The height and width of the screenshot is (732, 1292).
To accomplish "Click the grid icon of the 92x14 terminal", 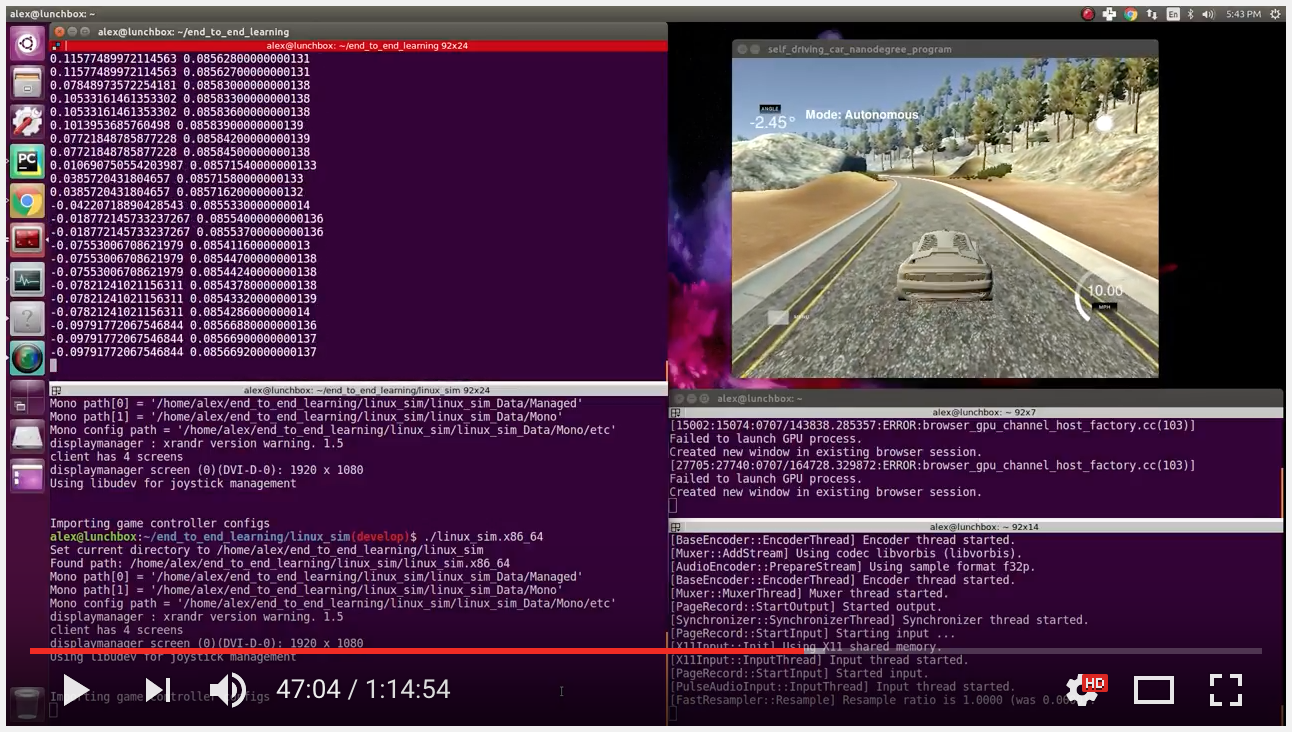I will click(676, 526).
